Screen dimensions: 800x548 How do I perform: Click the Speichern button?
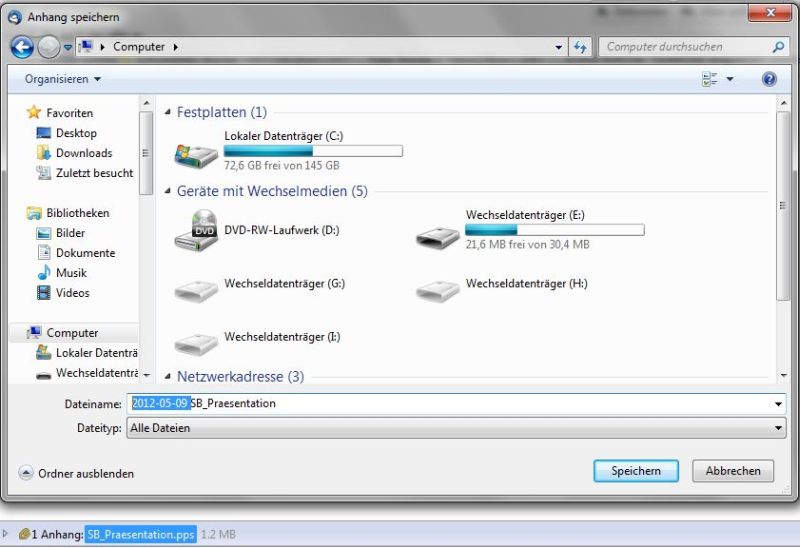(x=636, y=471)
